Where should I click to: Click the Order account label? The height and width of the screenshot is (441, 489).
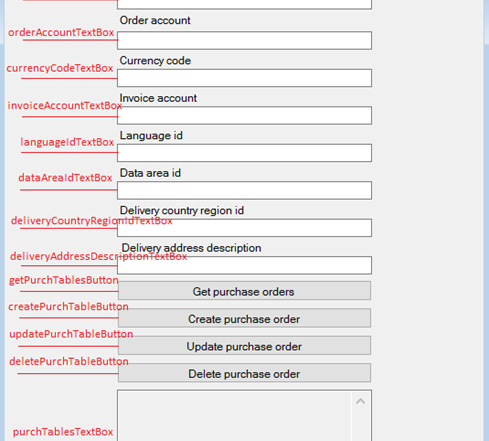point(155,20)
